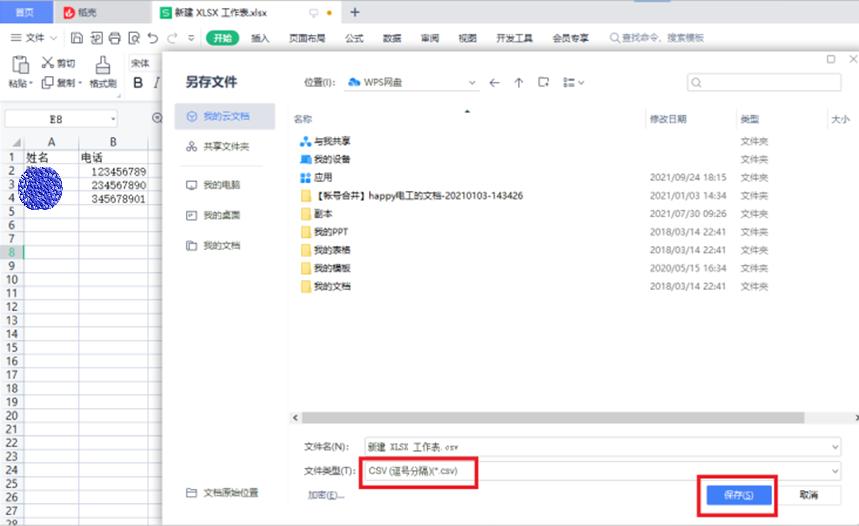This screenshot has width=859, height=526.
Task: Open the 文件 menu dropdown arrow
Action: tap(54, 38)
